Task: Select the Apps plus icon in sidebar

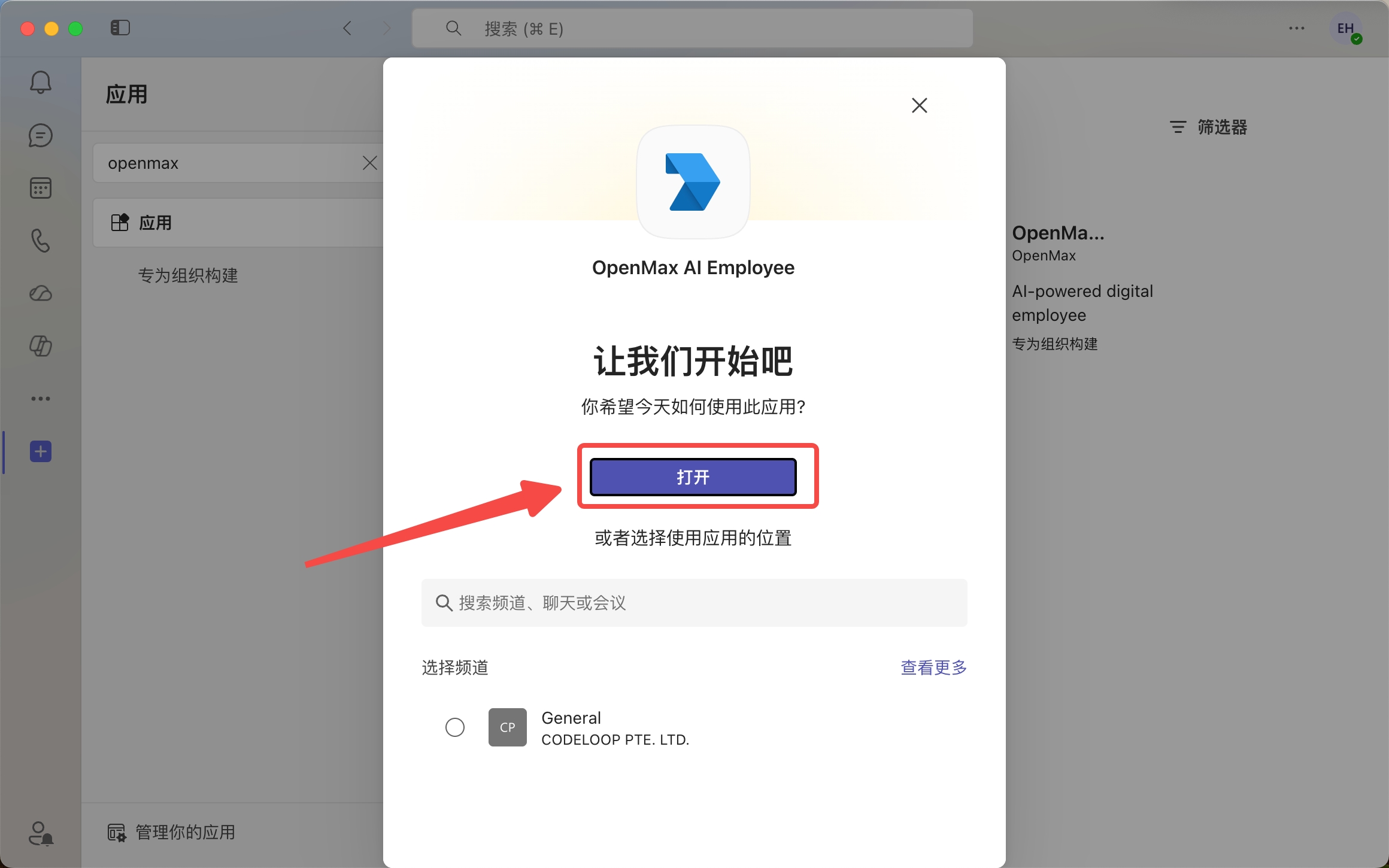Action: tap(41, 451)
